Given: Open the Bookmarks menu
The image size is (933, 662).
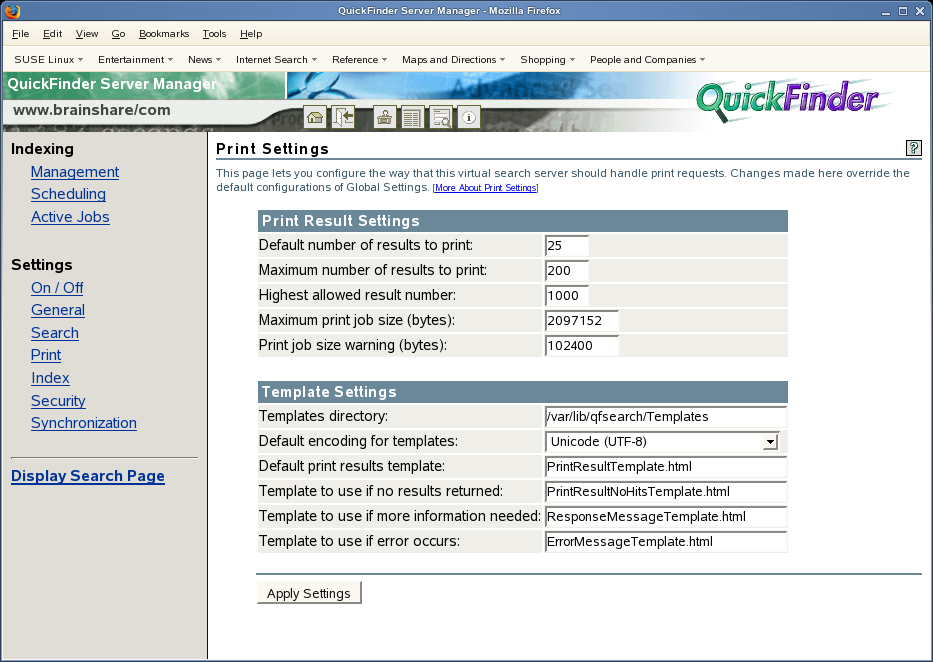Looking at the screenshot, I should [x=164, y=34].
